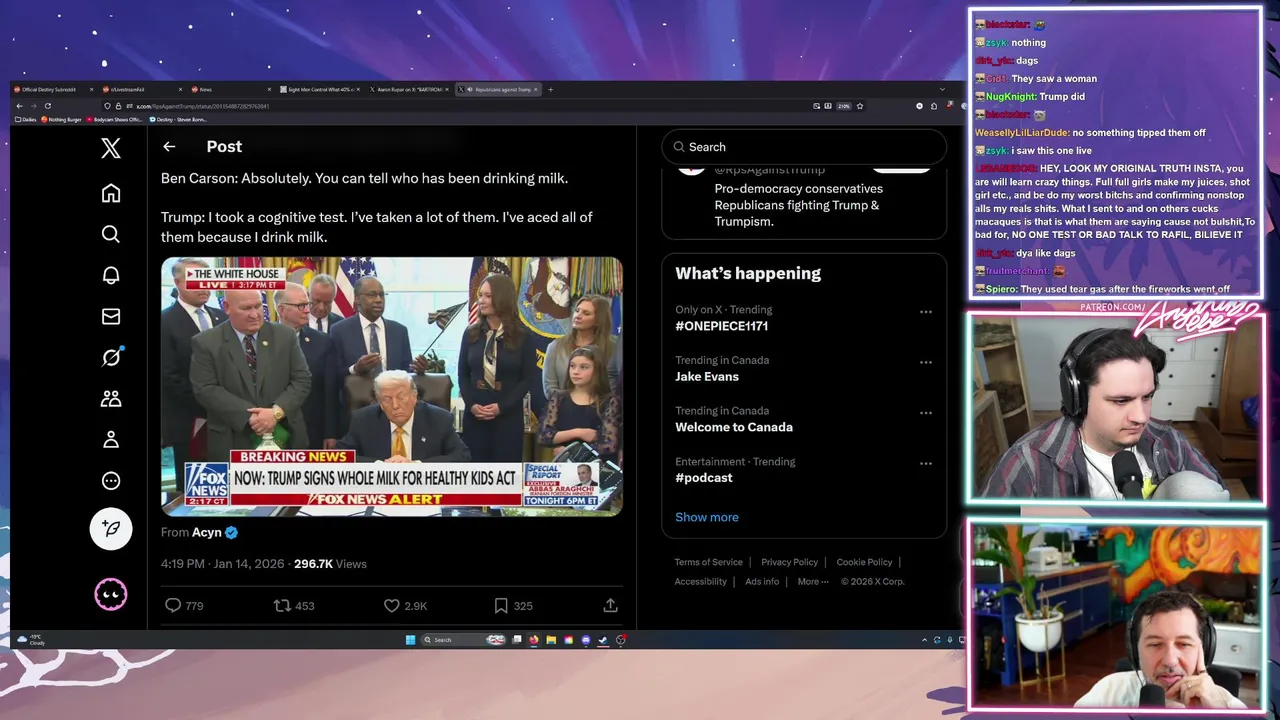Image resolution: width=1280 pixels, height=720 pixels.
Task: Switch to Official Destiny Subreddit tab
Action: pos(52,90)
